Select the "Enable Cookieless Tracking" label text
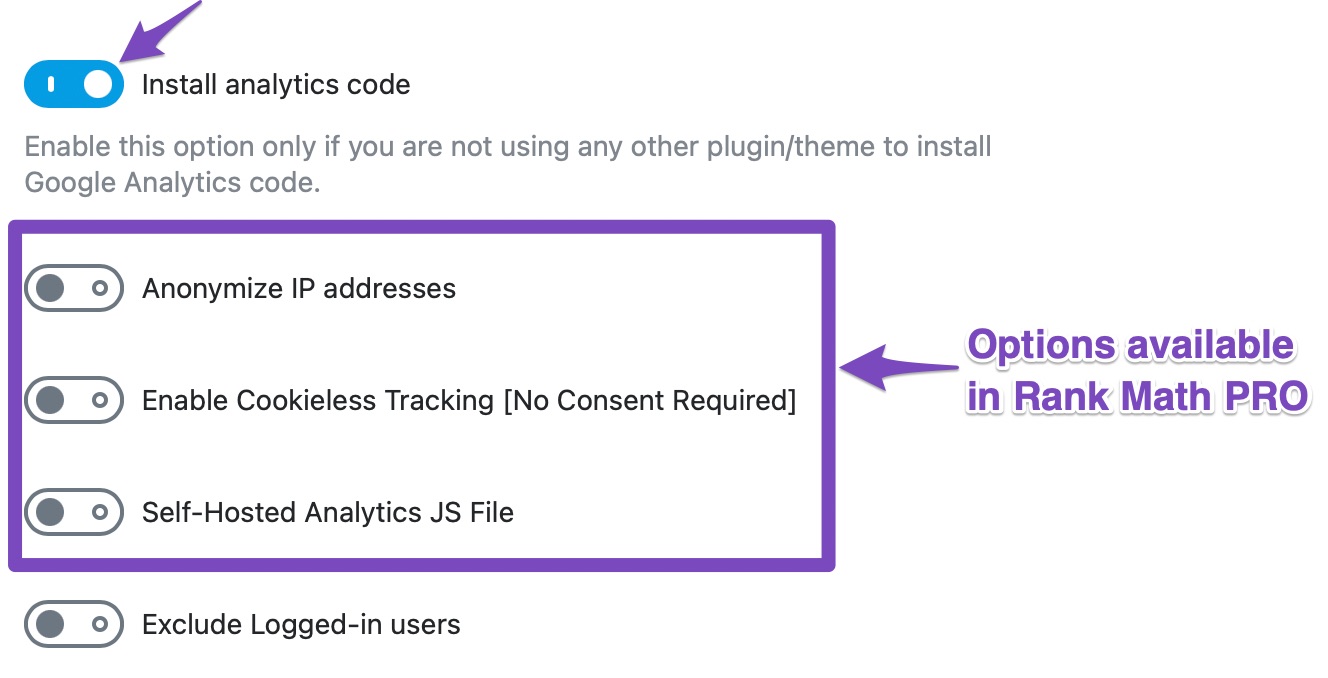 pyautogui.click(x=318, y=401)
